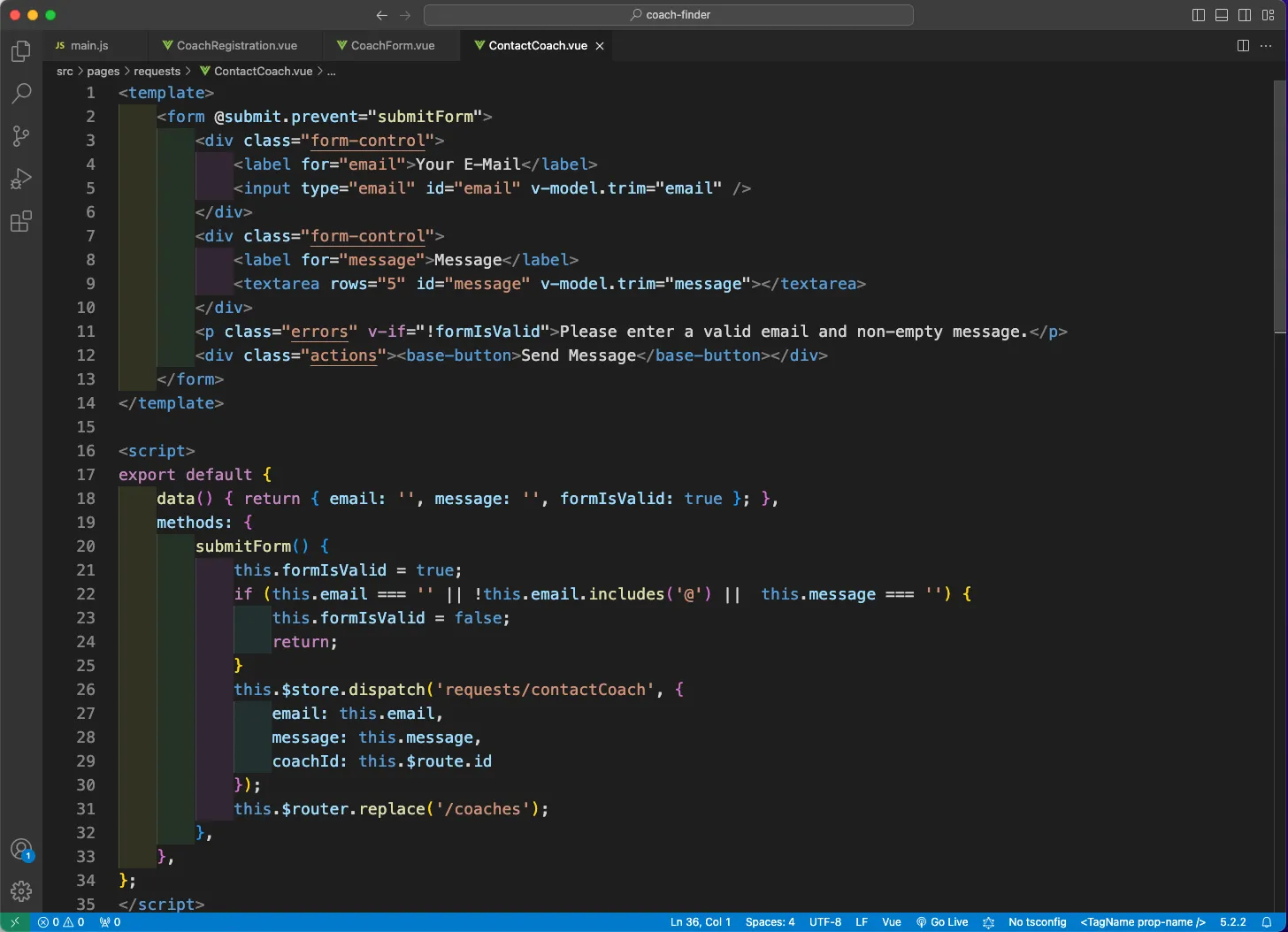Click 'submitForm' method name on line 20
The image size is (1288, 932).
coord(243,546)
